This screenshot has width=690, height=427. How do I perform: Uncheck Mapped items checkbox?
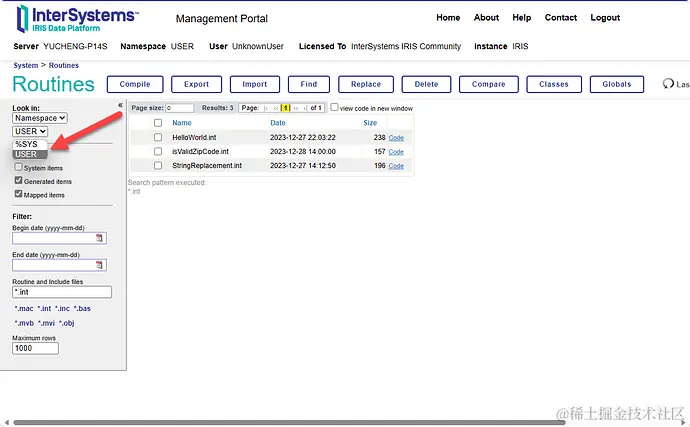point(18,194)
